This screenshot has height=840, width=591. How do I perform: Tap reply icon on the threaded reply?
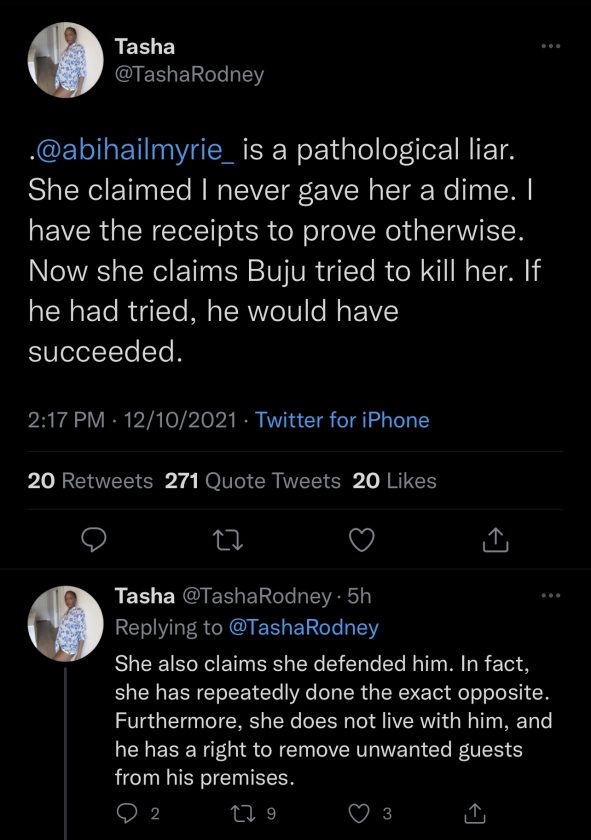(127, 814)
